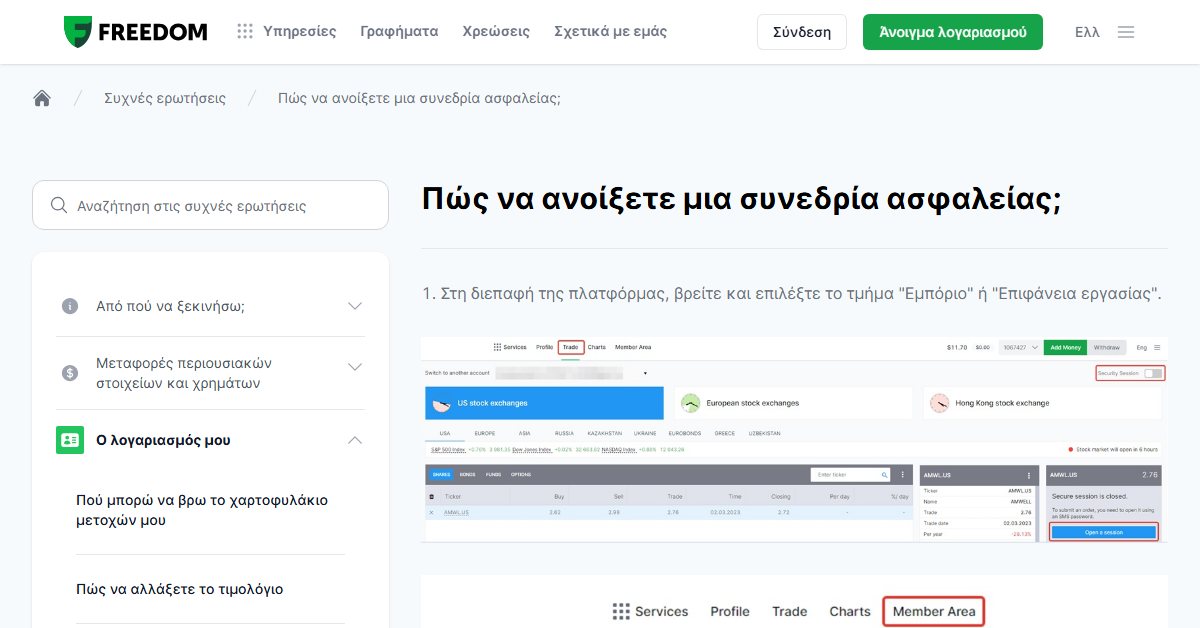1200x628 pixels.
Task: Open the 'Γραφήματα' menu item
Action: (x=399, y=32)
